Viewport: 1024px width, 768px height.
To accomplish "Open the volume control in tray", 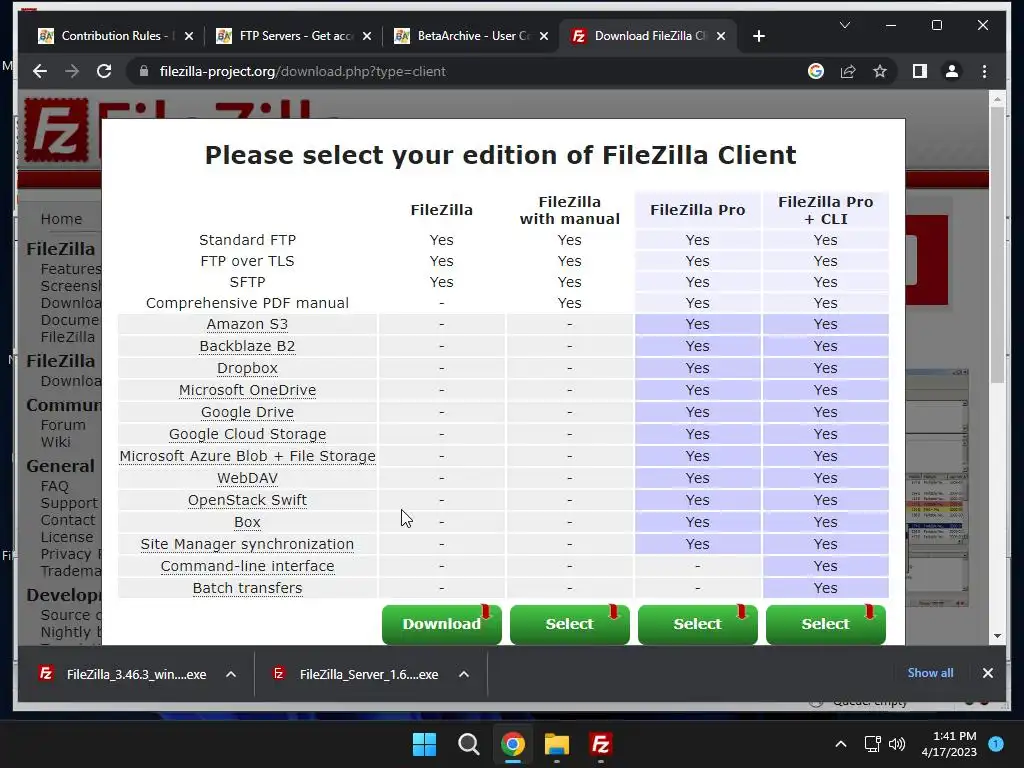I will [897, 744].
